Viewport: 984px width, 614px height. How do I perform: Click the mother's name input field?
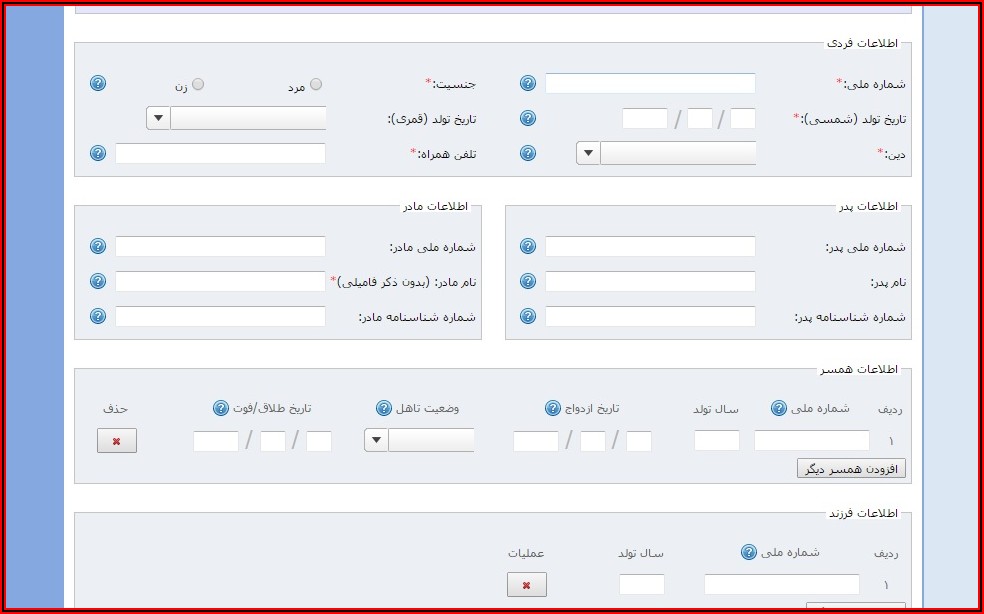(220, 282)
